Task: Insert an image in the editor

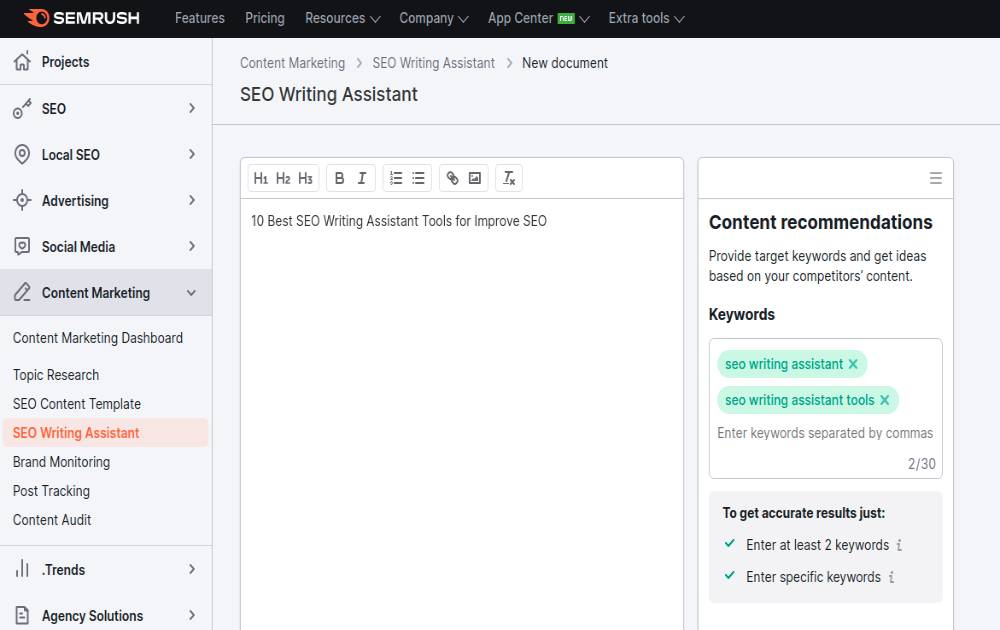Action: (x=474, y=179)
